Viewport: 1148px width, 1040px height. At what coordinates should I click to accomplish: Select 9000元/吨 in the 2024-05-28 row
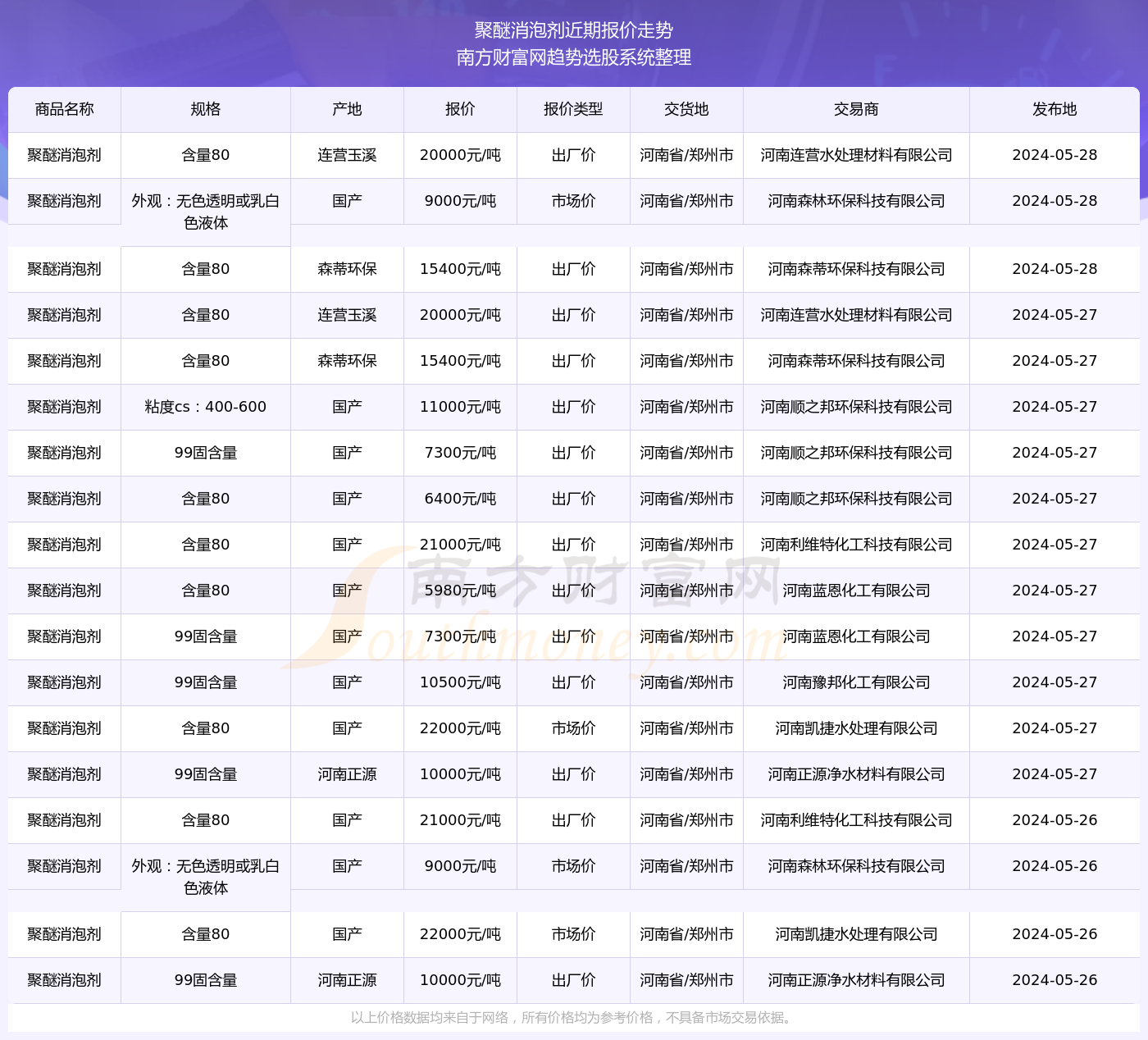click(x=460, y=201)
